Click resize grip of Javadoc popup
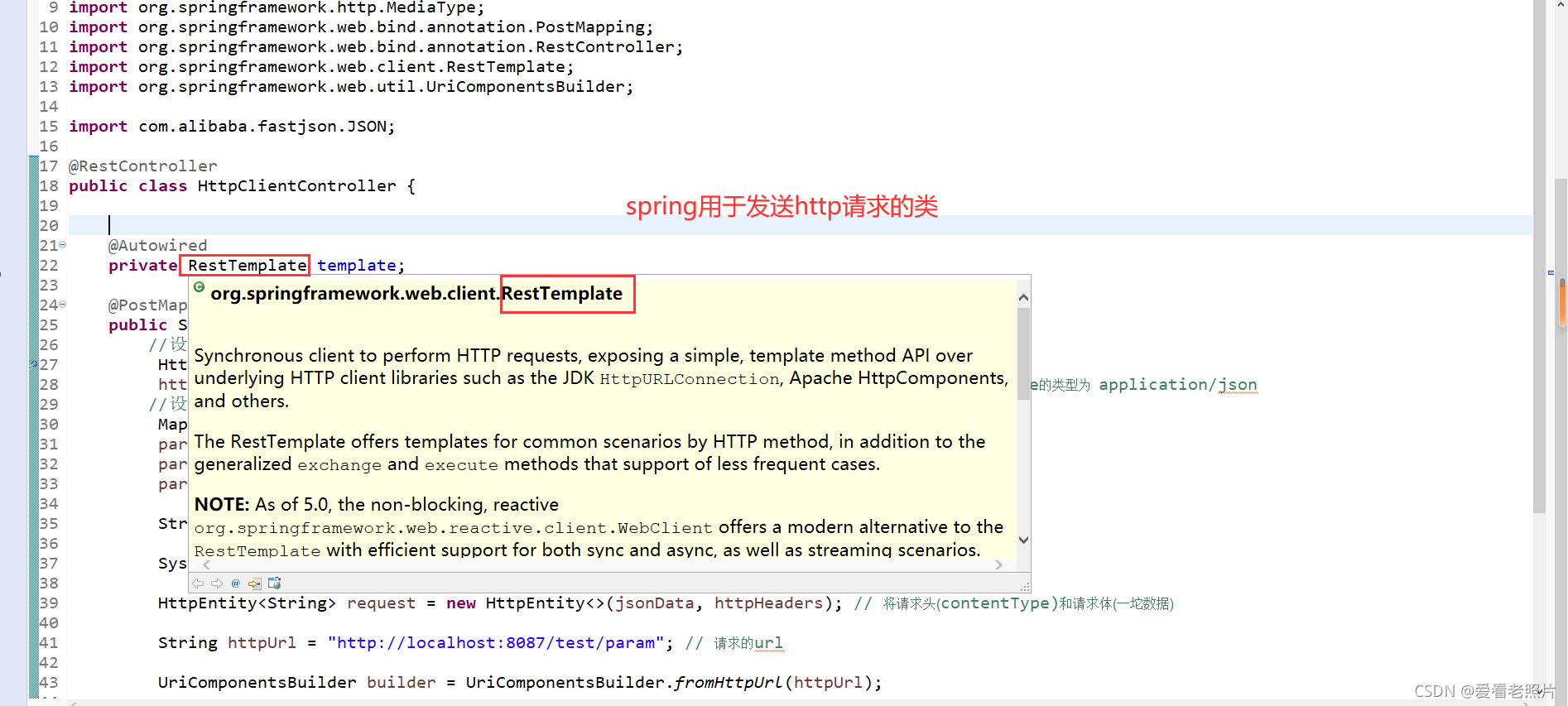Image resolution: width=1568 pixels, height=706 pixels. (1025, 587)
